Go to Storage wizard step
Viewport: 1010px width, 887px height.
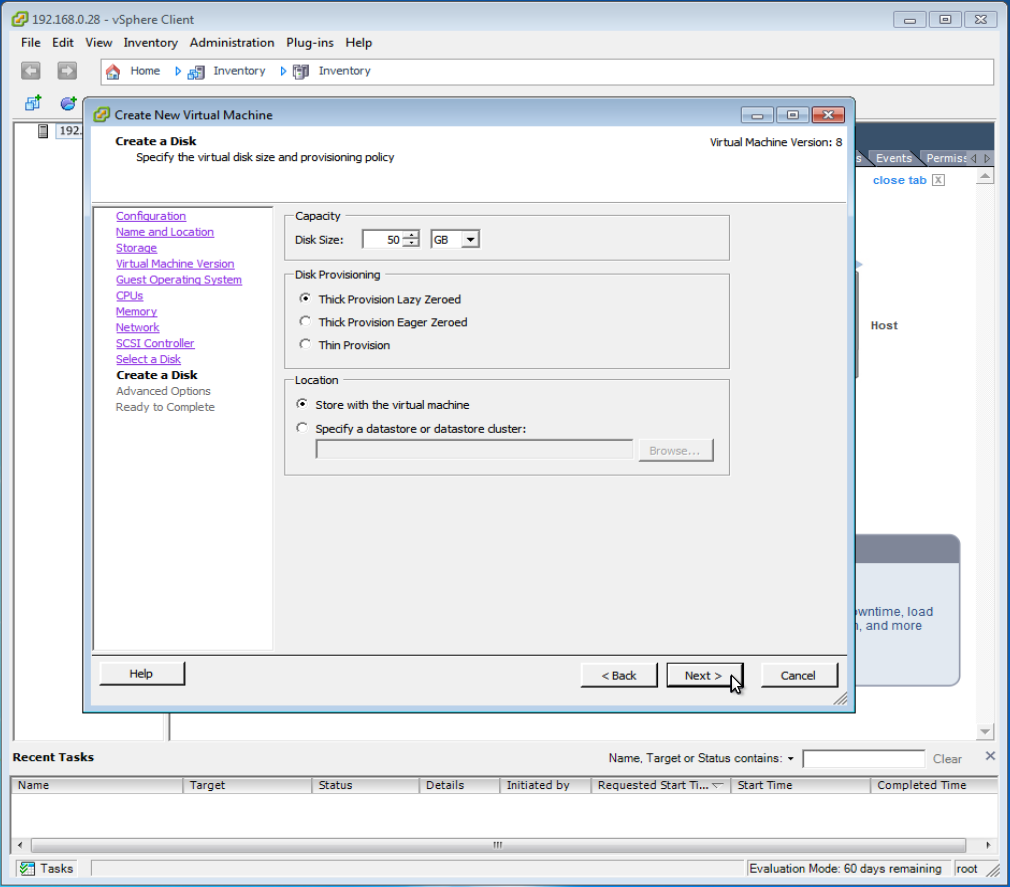[137, 248]
